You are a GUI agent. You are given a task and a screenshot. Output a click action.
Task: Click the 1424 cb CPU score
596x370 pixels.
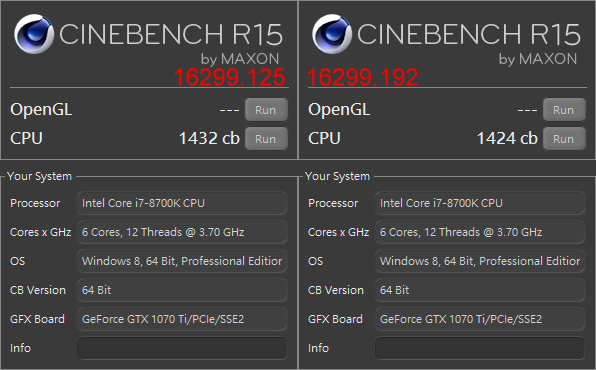pos(507,138)
